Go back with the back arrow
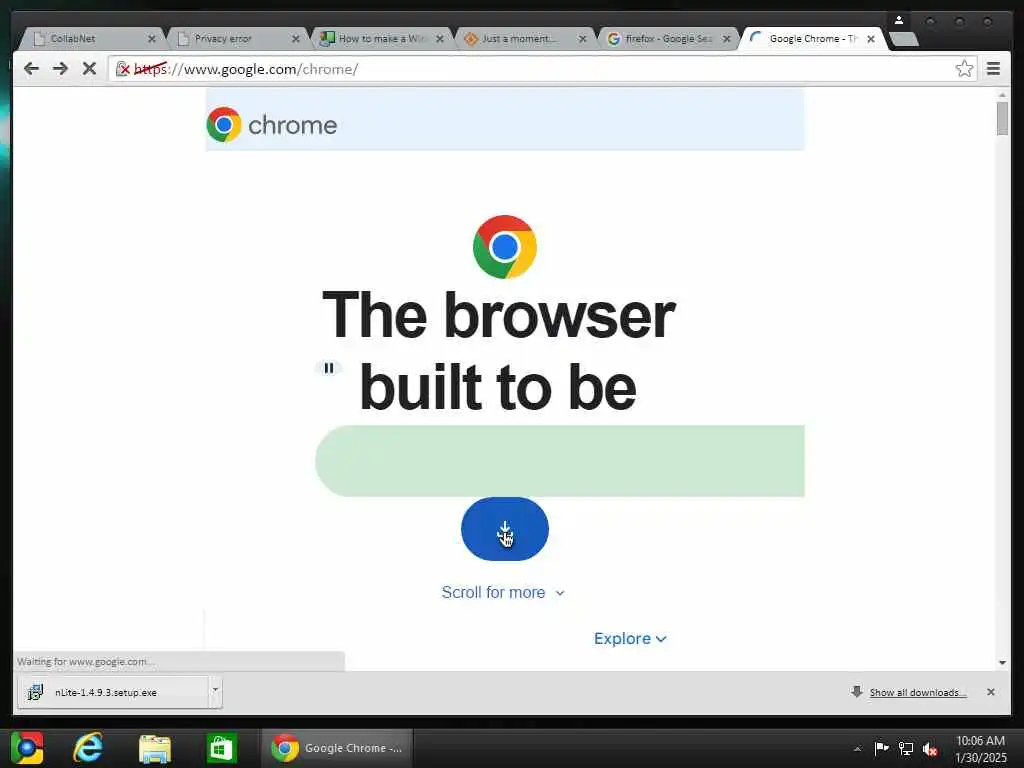The height and width of the screenshot is (768, 1024). (31, 69)
